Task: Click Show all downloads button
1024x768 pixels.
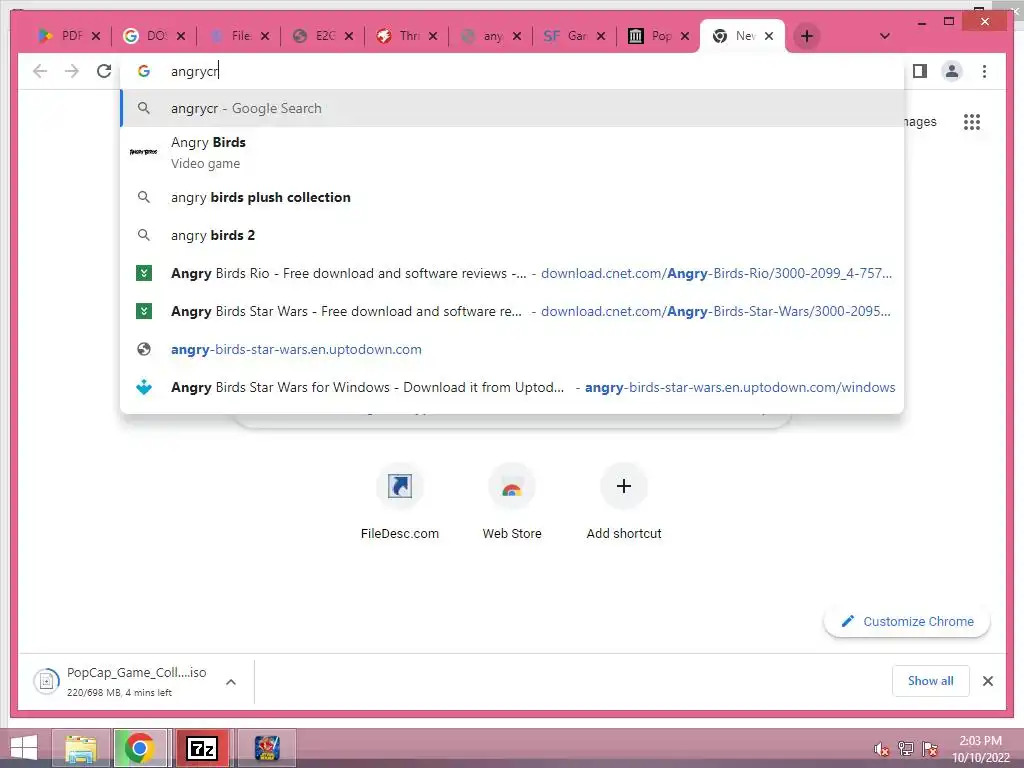Action: tap(931, 681)
